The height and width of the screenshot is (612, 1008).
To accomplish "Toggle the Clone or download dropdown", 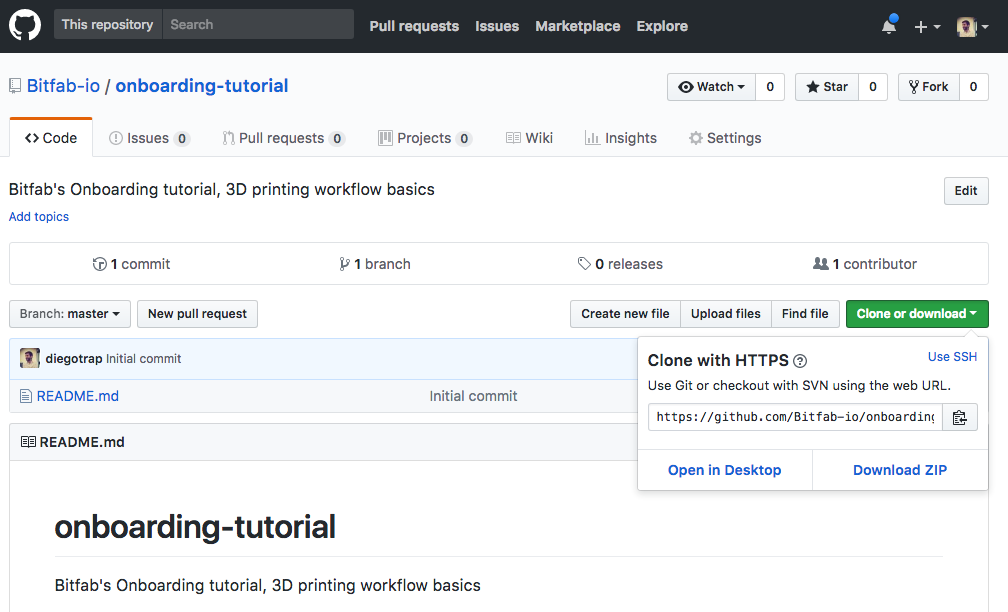I will (917, 314).
